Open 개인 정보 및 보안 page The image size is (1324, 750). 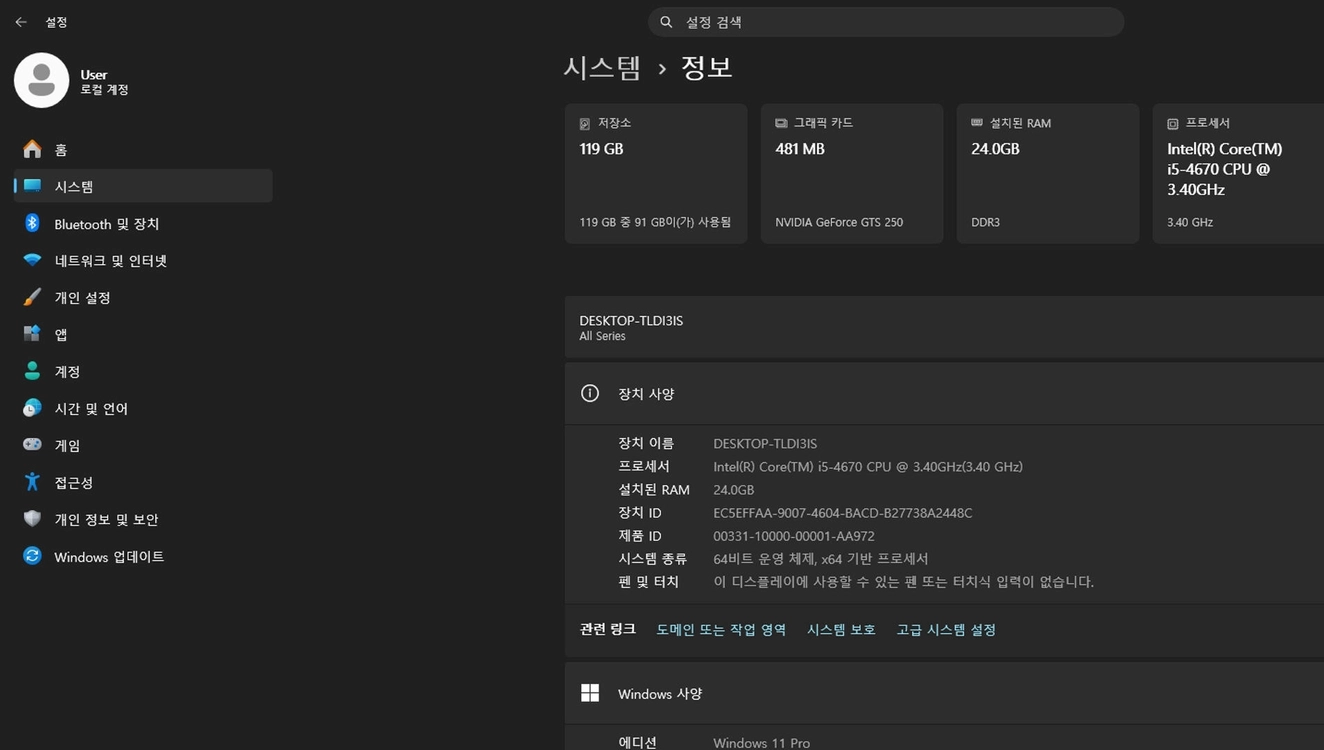[143, 519]
